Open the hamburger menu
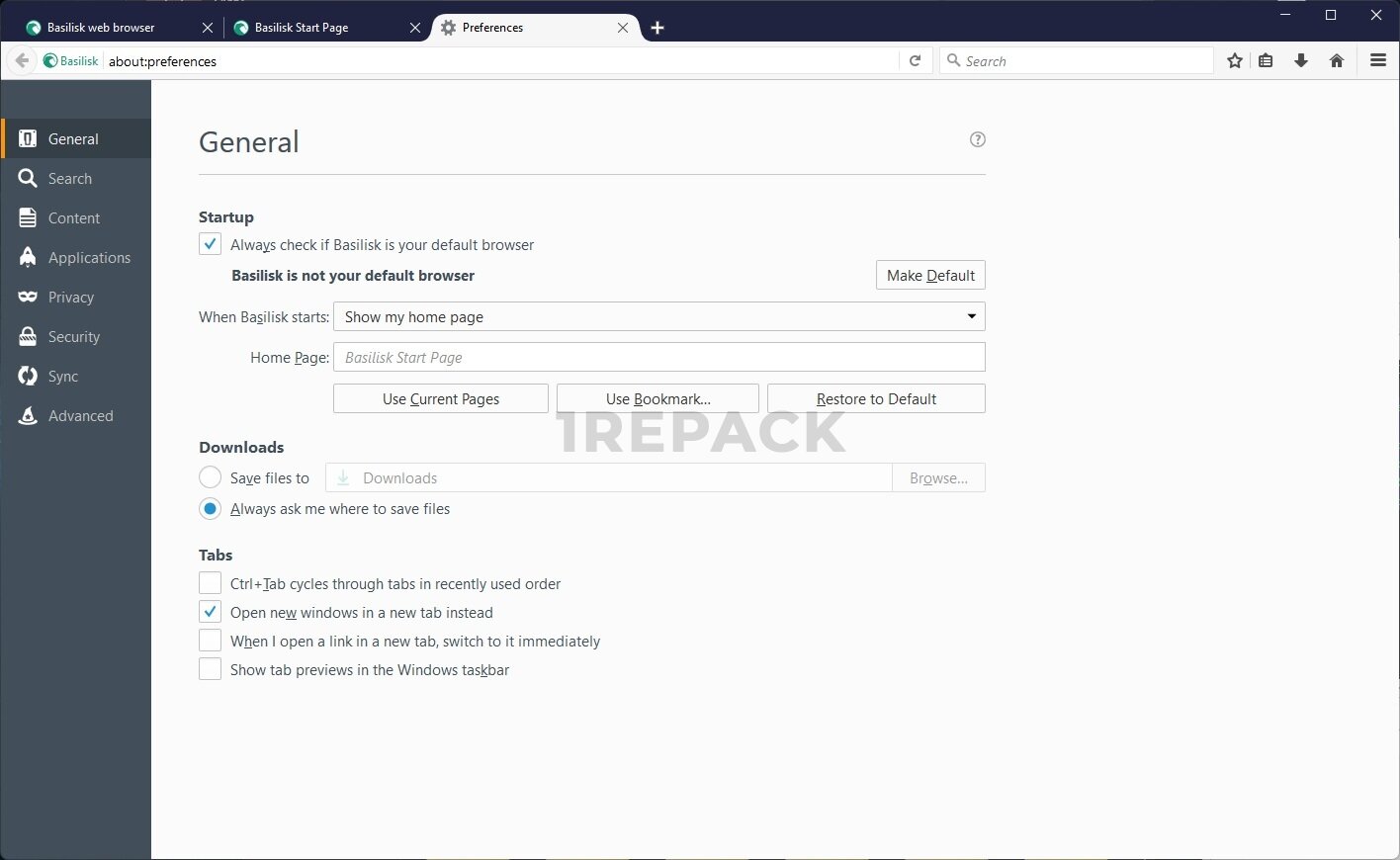The image size is (1400, 860). [x=1378, y=61]
